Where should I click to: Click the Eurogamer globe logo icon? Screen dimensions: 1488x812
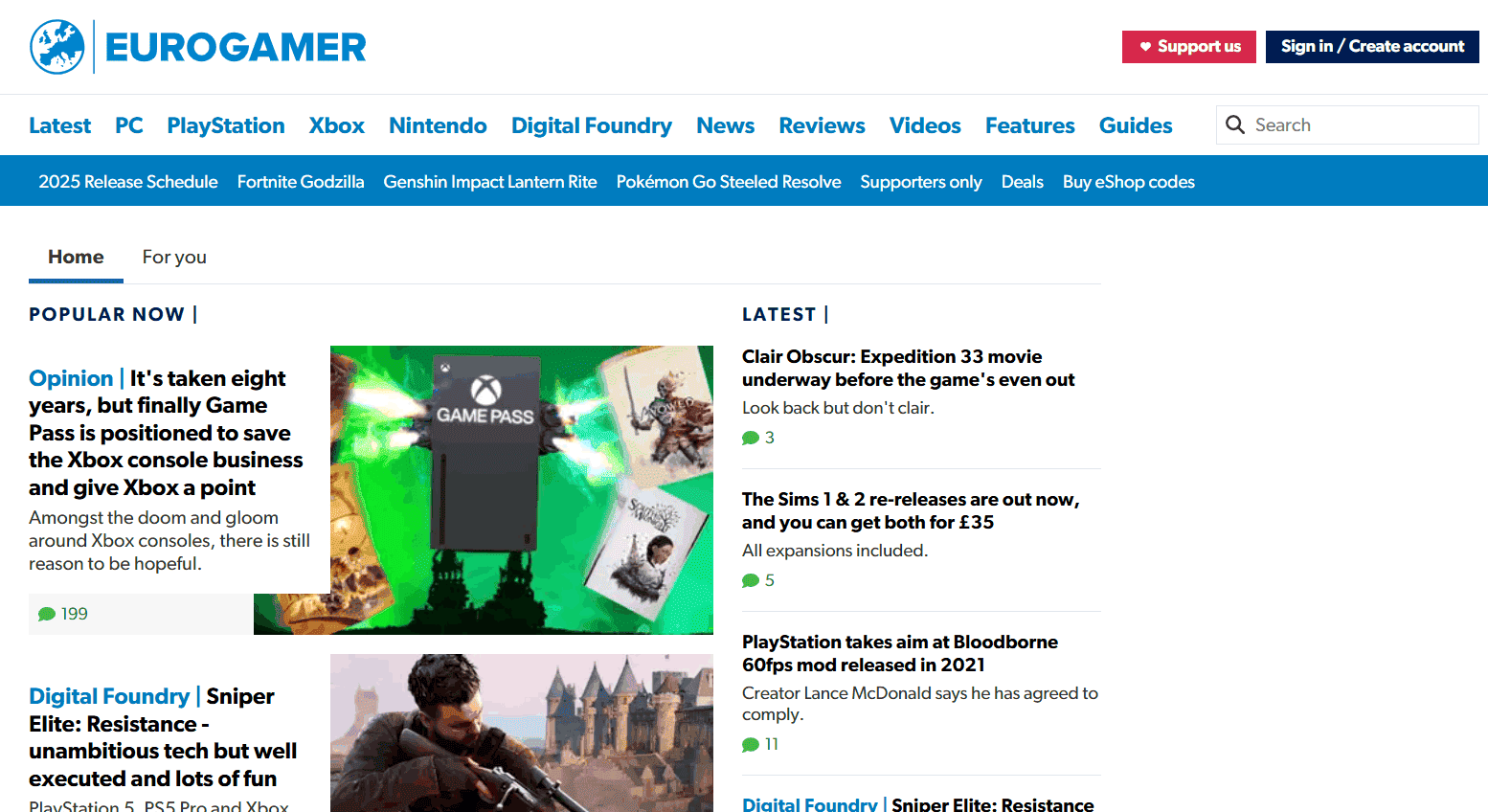pyautogui.click(x=57, y=47)
